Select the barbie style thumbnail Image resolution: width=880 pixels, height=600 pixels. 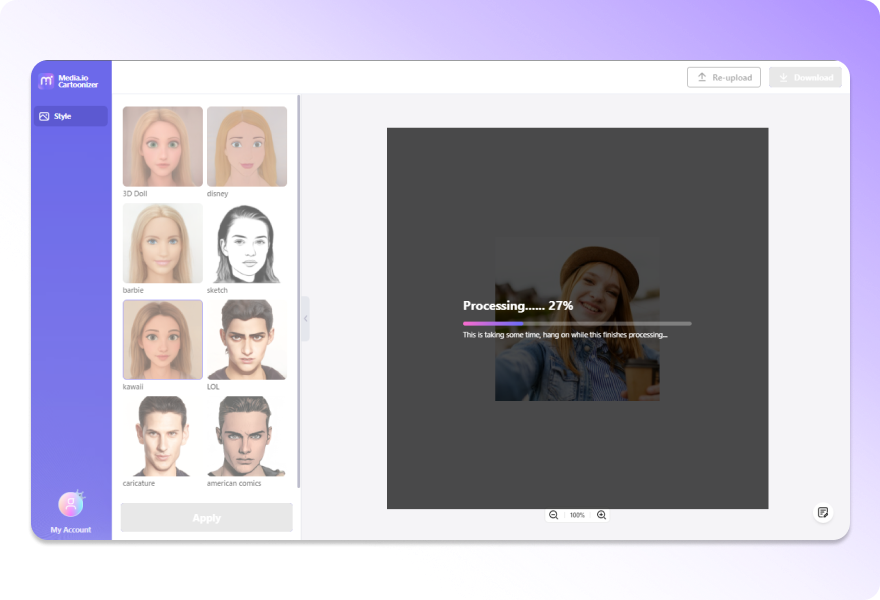162,243
